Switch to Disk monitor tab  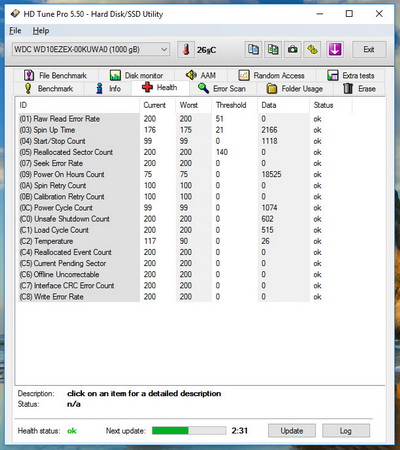[137, 75]
